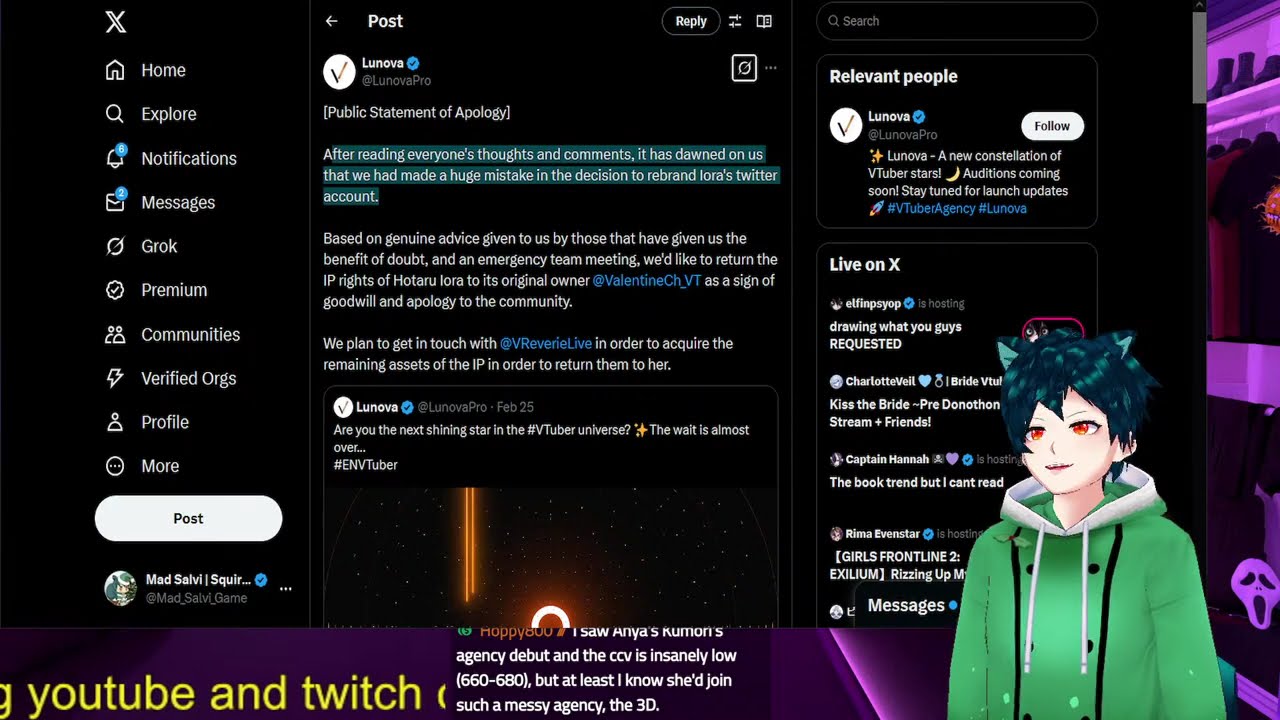Screen dimensions: 1280x720
Task: Open post filter settings icon
Action: [735, 21]
